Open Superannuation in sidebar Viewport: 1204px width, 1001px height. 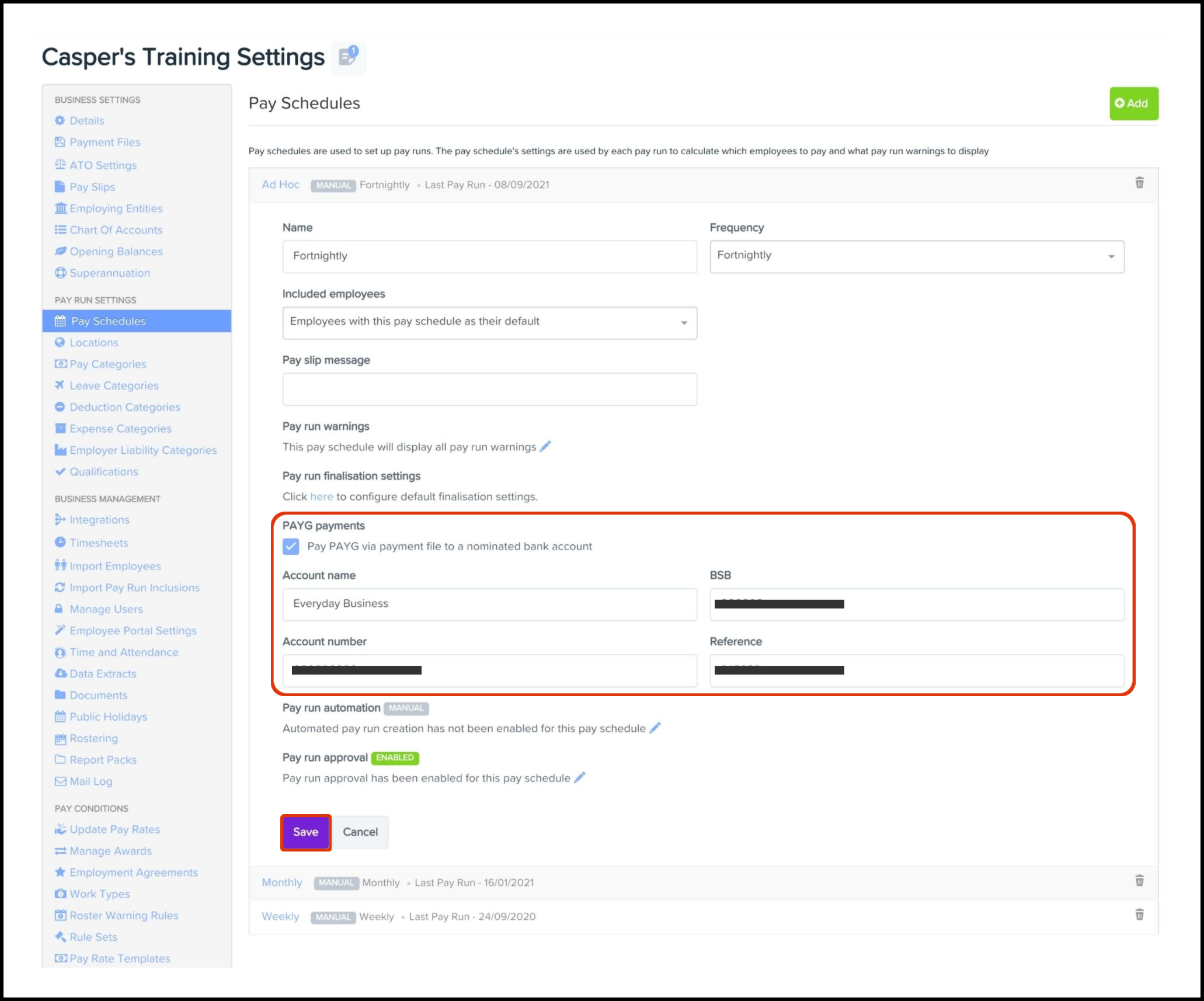coord(110,273)
